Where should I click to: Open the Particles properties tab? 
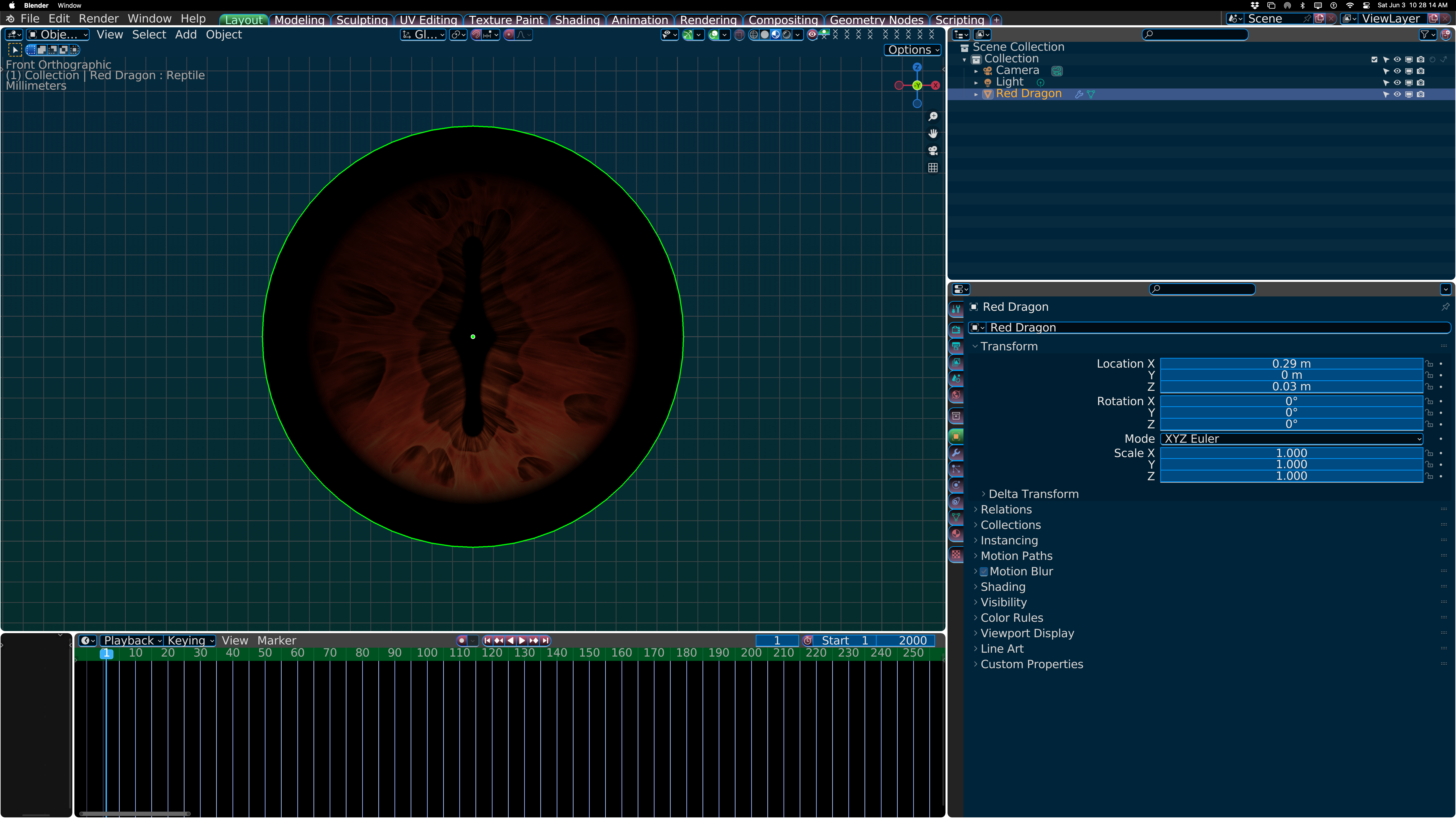point(956,469)
